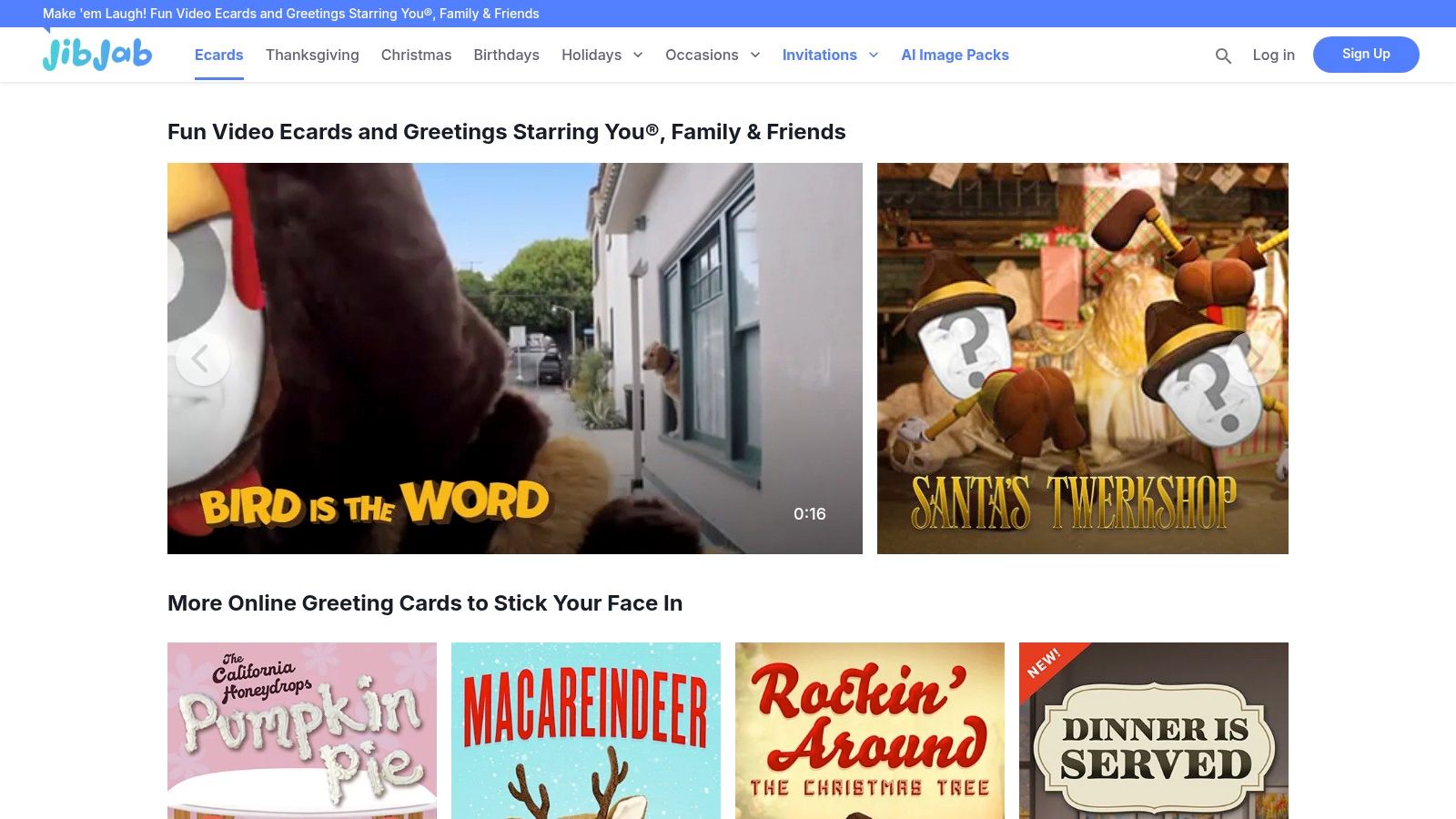Image resolution: width=1456 pixels, height=819 pixels.
Task: Expand the Occasions dropdown menu
Action: coord(712,55)
